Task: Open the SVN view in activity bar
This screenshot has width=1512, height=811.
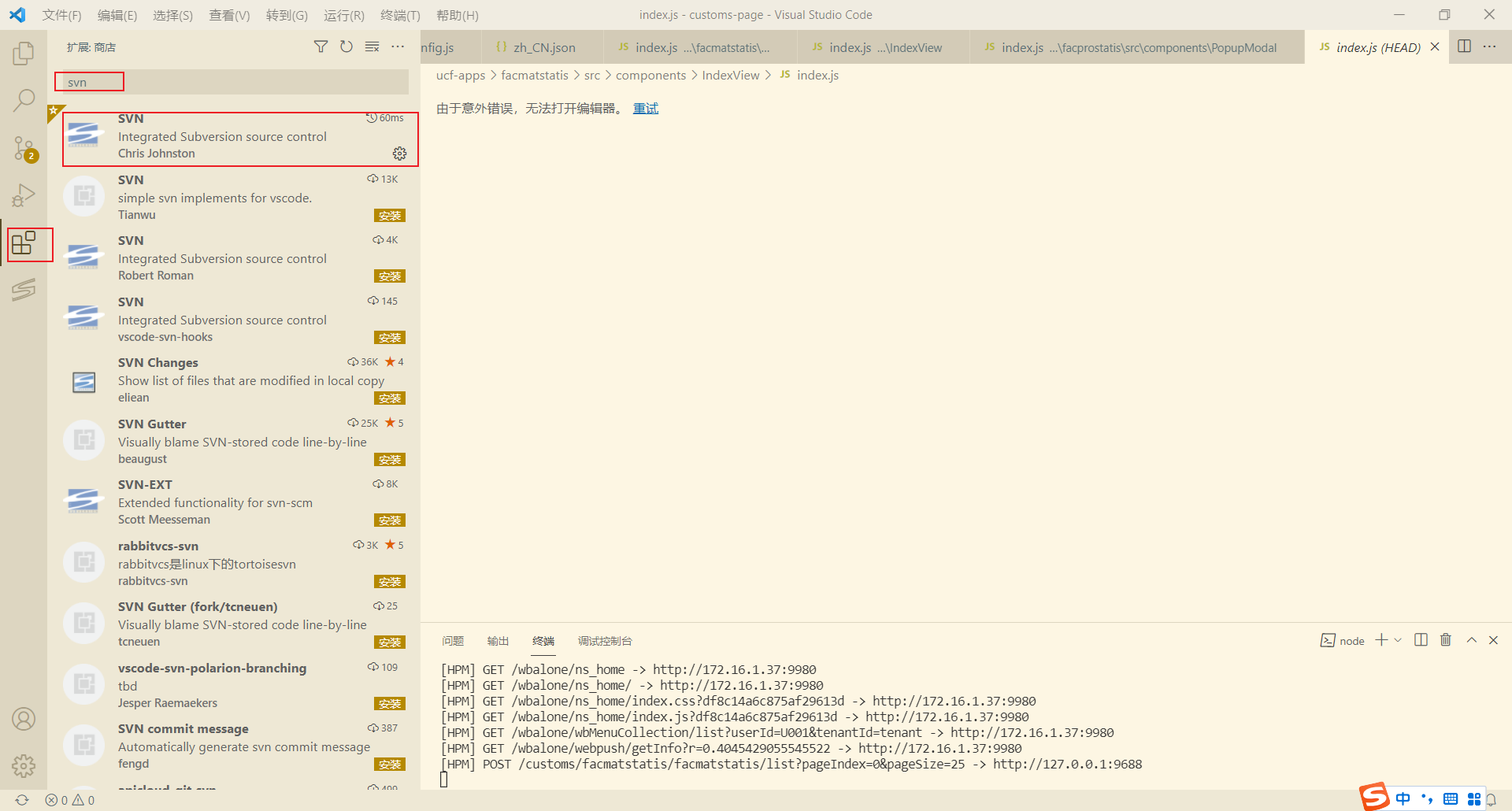Action: (24, 290)
